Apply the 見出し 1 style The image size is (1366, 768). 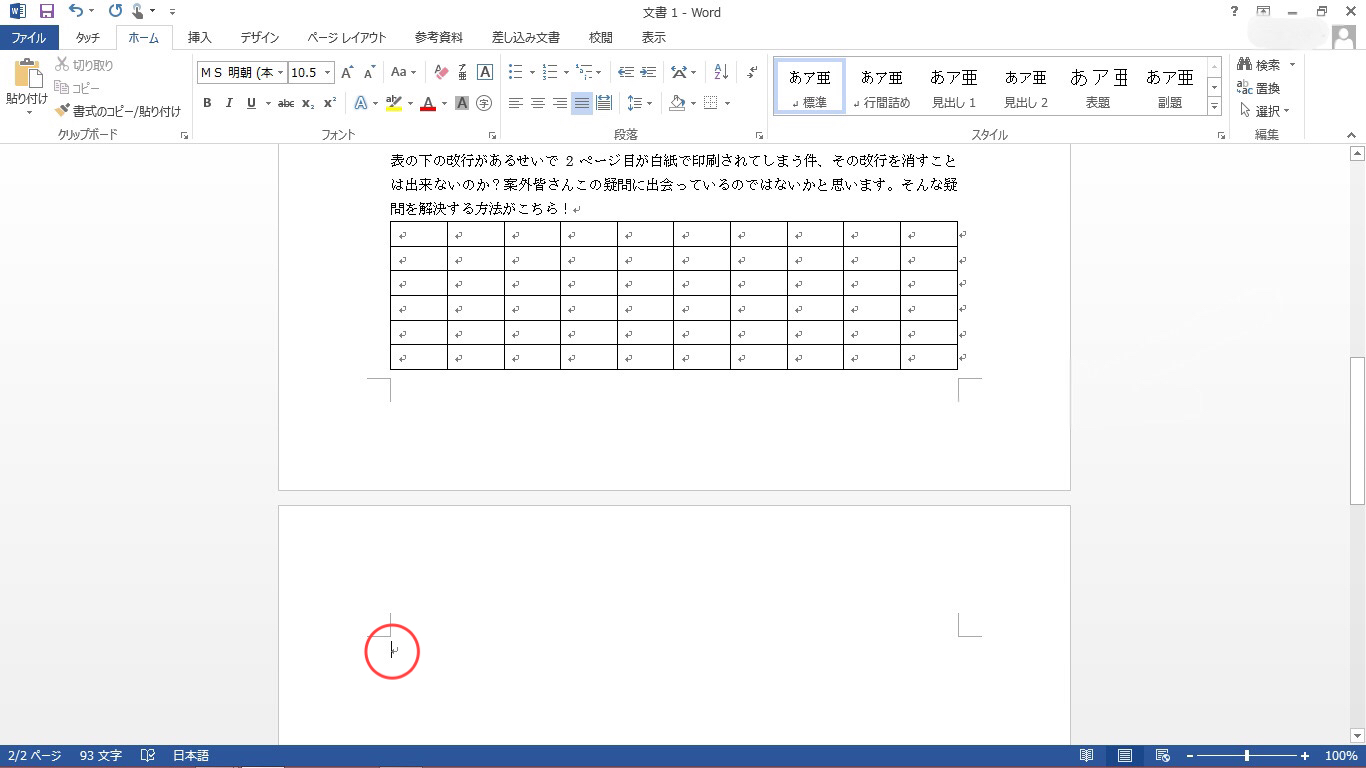953,87
